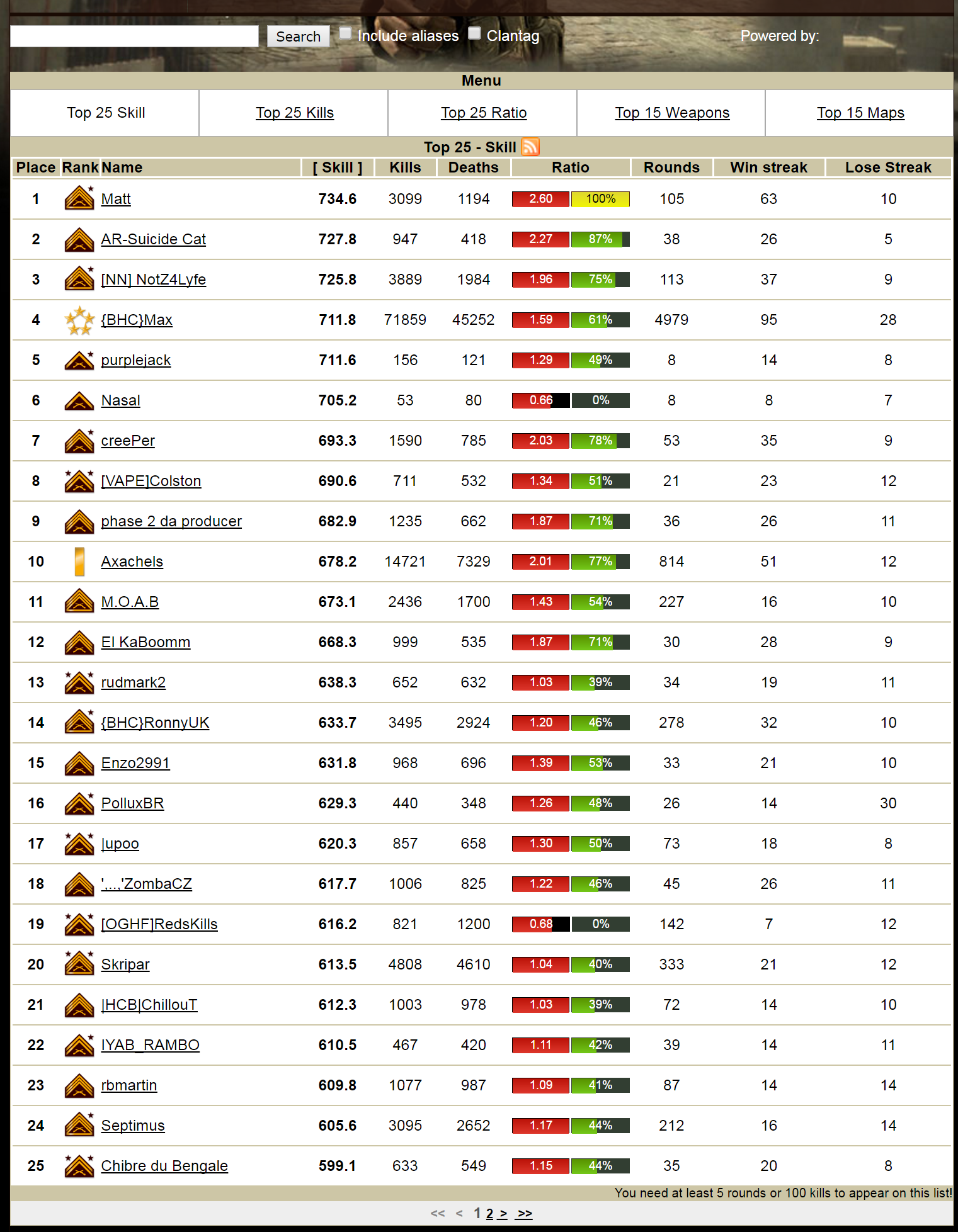Click the Lose Streak column header

pyautogui.click(x=888, y=167)
